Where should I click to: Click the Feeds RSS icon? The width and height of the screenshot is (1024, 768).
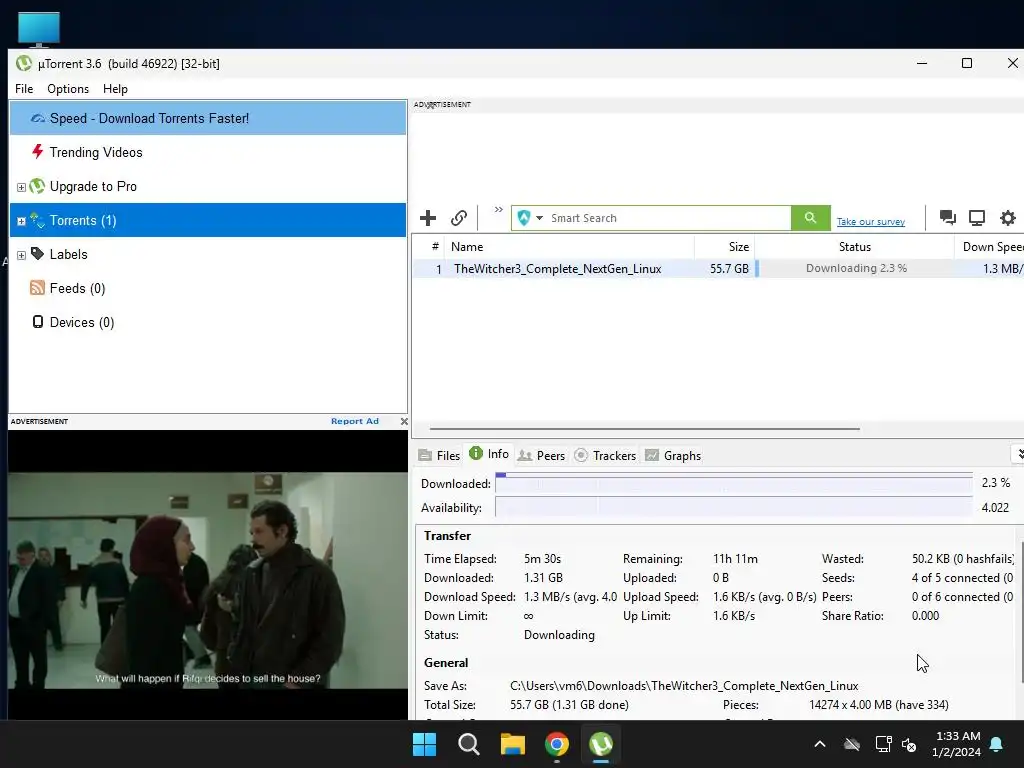click(x=37, y=288)
